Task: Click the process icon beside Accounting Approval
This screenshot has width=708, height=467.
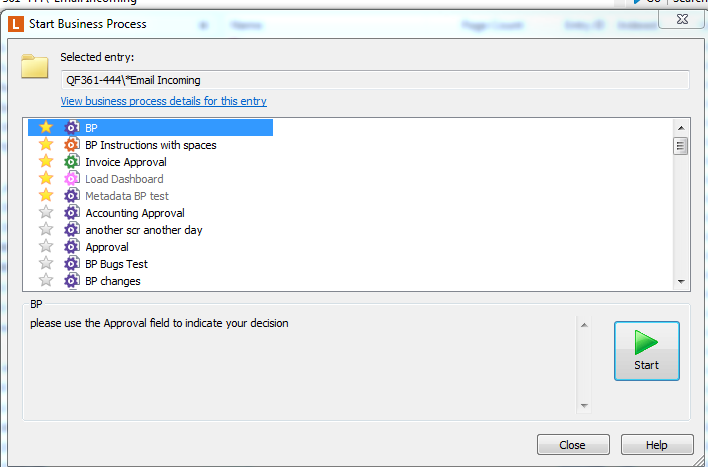Action: point(71,213)
